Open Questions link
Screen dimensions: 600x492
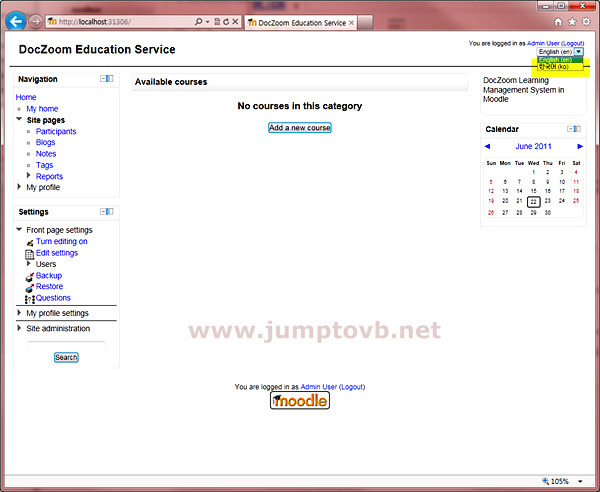tap(53, 298)
